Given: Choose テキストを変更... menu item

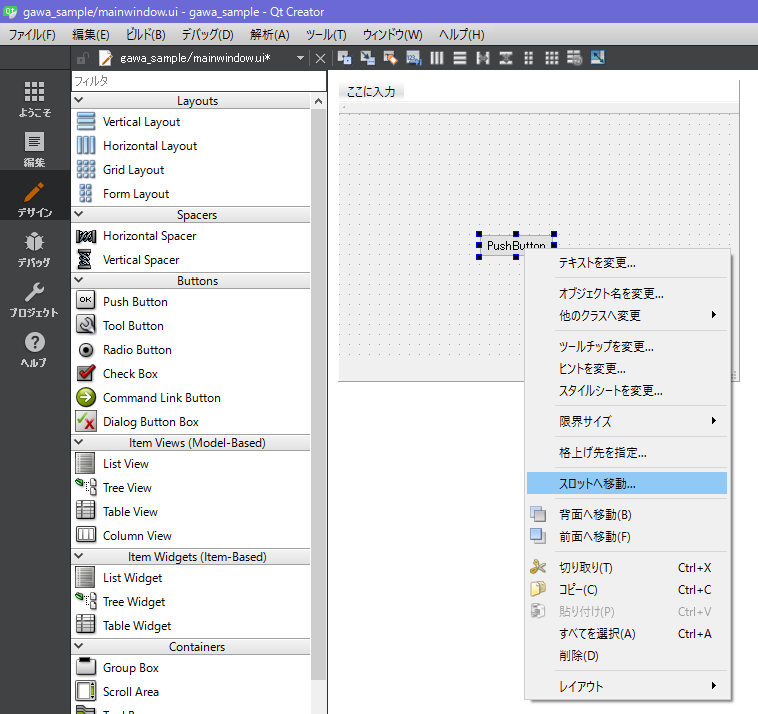Looking at the screenshot, I should [x=627, y=262].
